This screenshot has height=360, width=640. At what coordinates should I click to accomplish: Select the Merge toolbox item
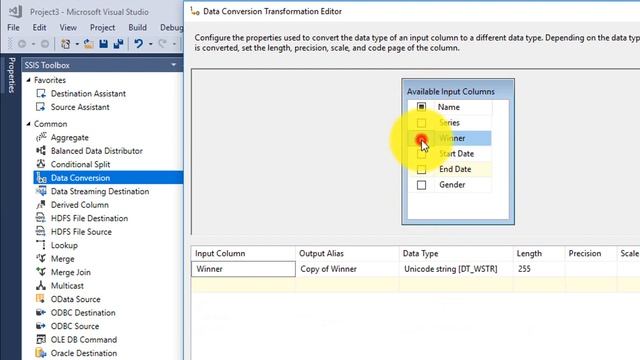62,259
